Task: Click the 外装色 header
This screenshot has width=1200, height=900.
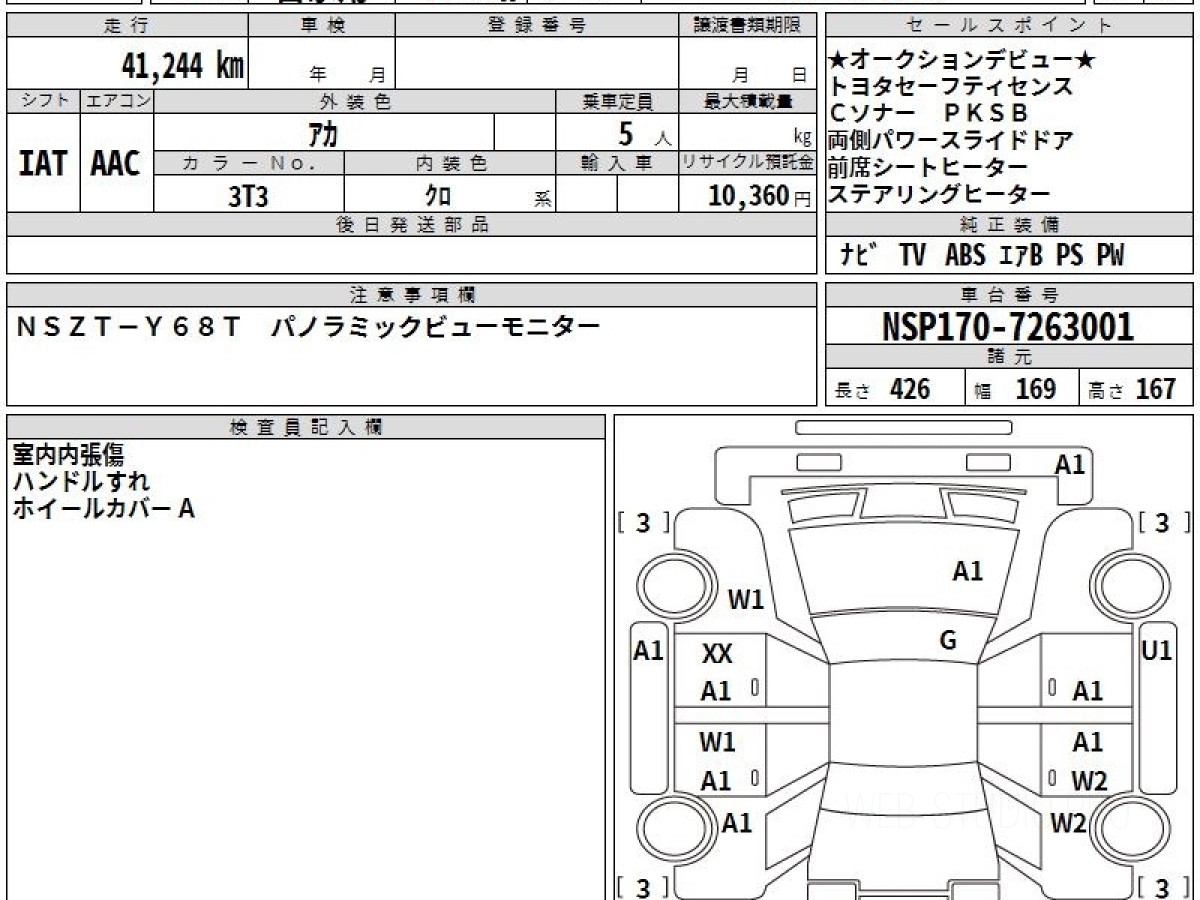Action: 355,101
